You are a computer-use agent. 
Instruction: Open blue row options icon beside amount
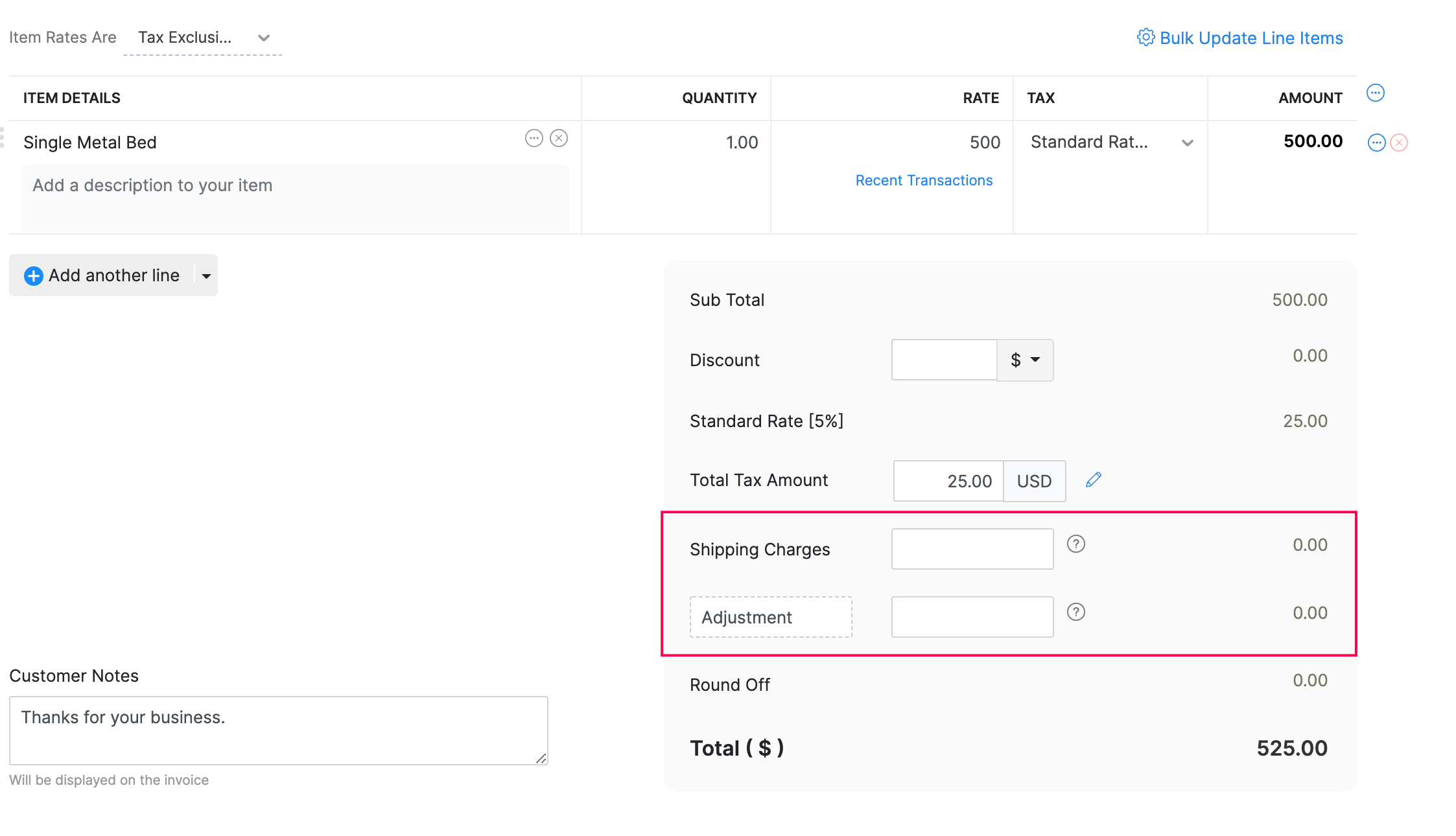pyautogui.click(x=1376, y=143)
